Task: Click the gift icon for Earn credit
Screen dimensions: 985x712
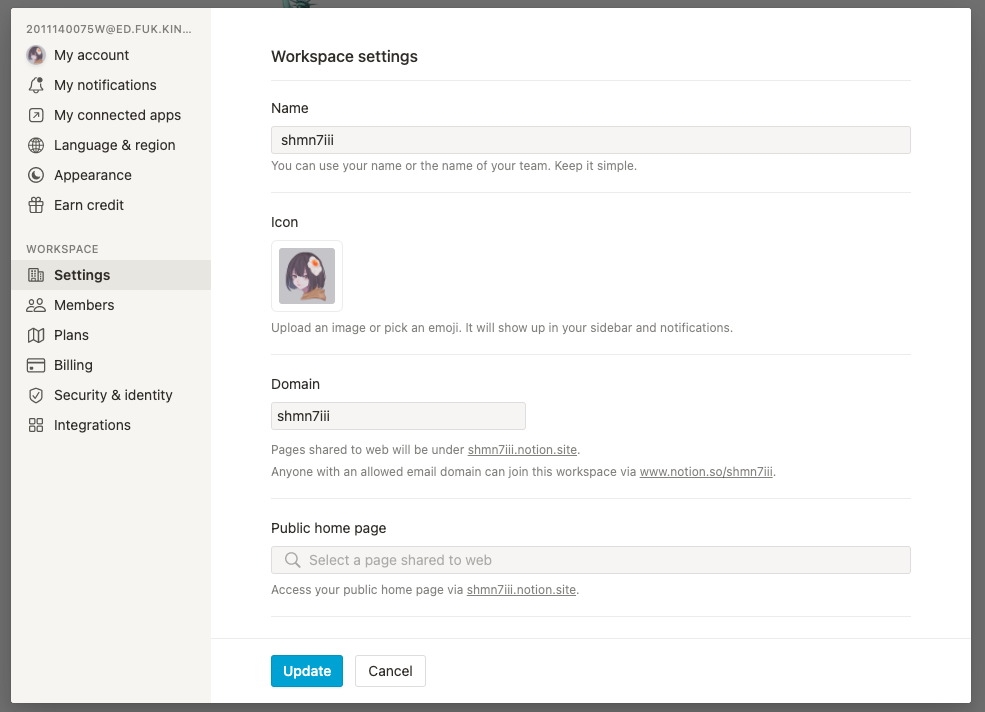Action: (36, 205)
